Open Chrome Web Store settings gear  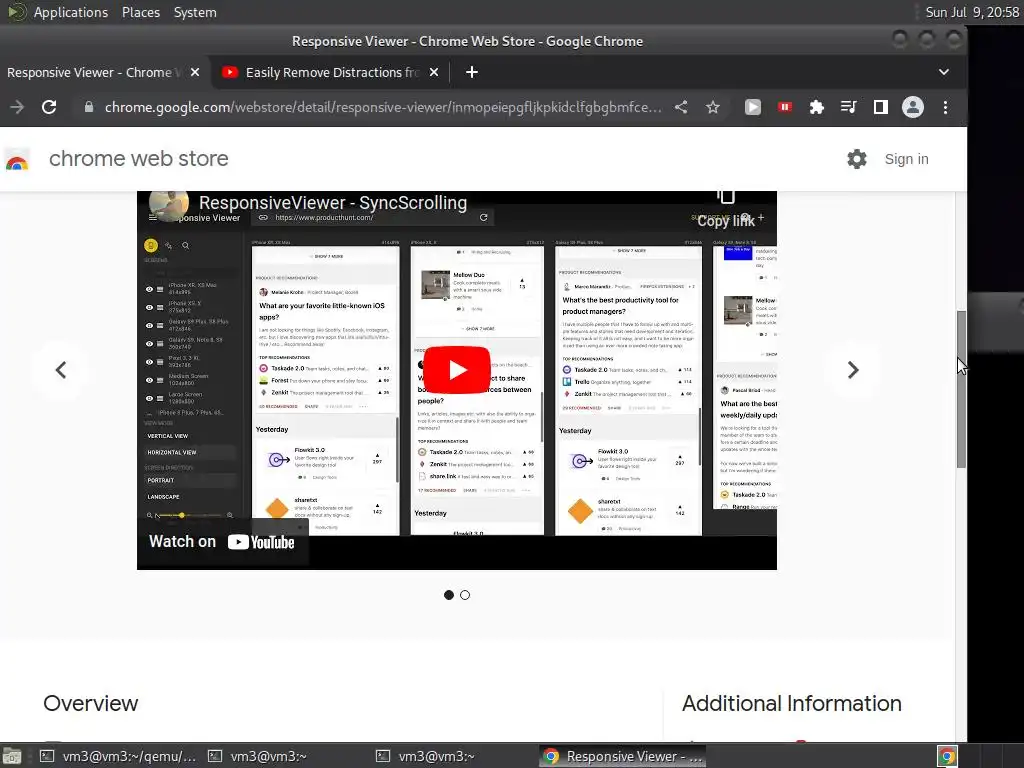coord(856,159)
